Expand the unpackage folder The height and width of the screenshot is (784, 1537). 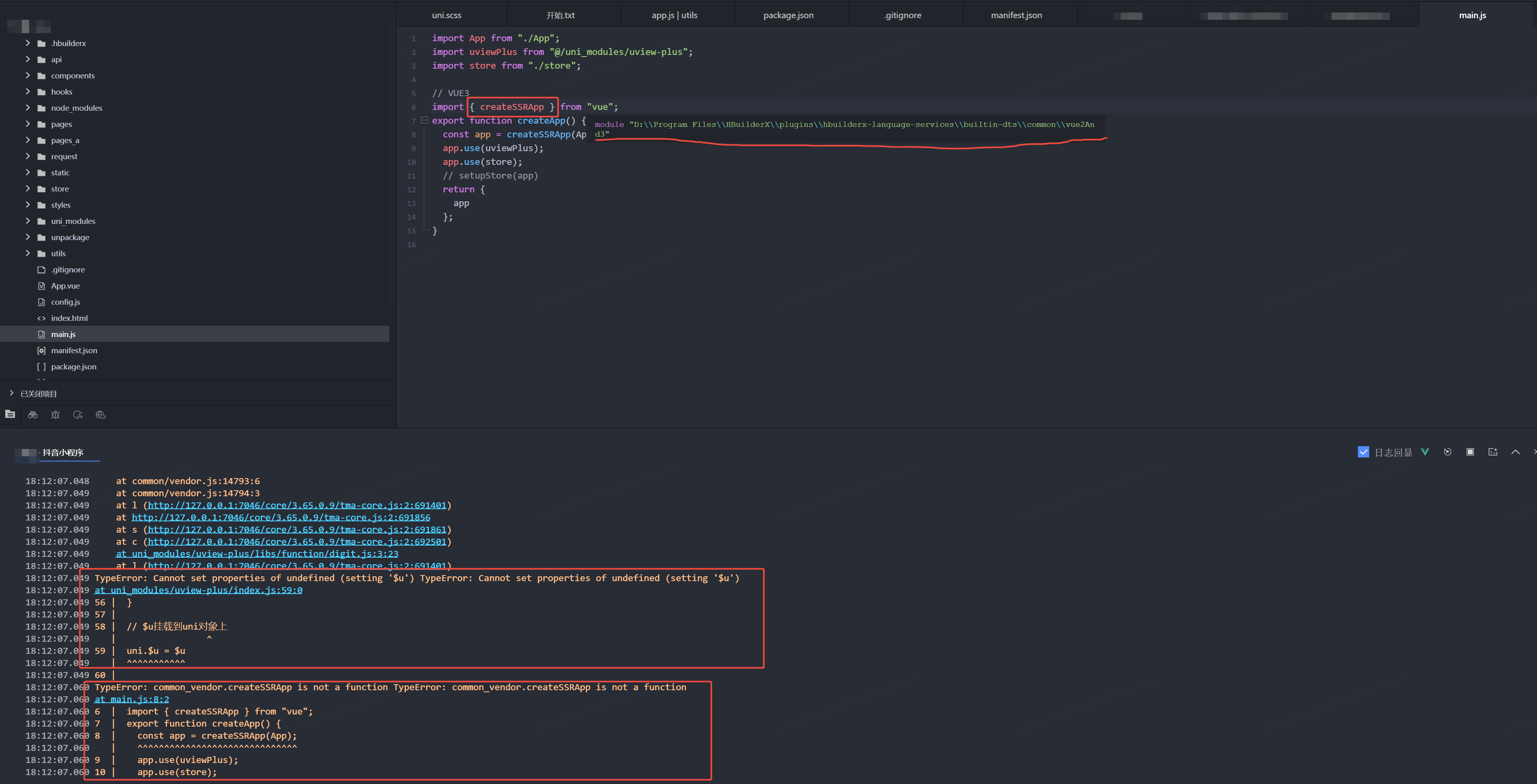point(27,237)
